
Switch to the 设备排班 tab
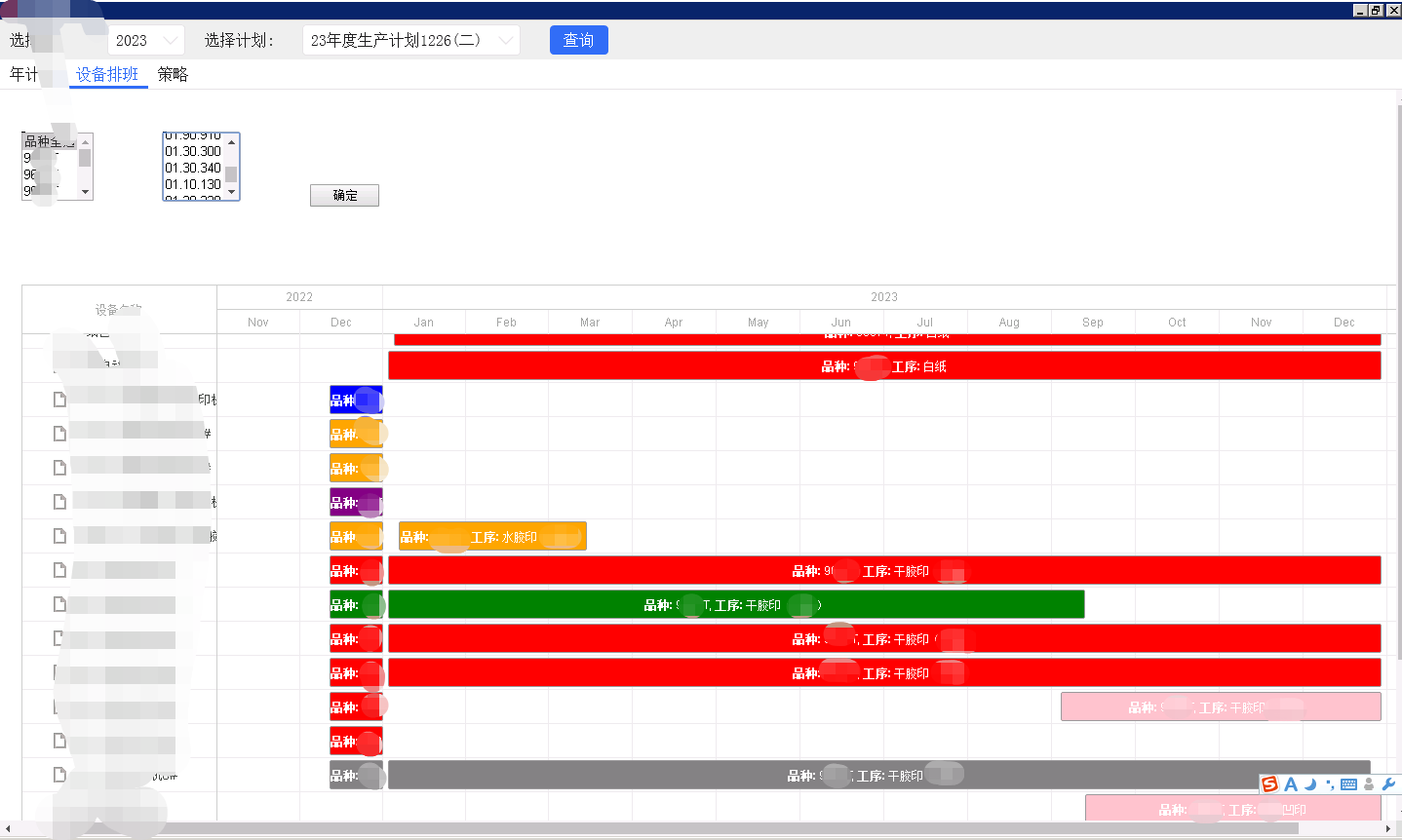(x=107, y=74)
